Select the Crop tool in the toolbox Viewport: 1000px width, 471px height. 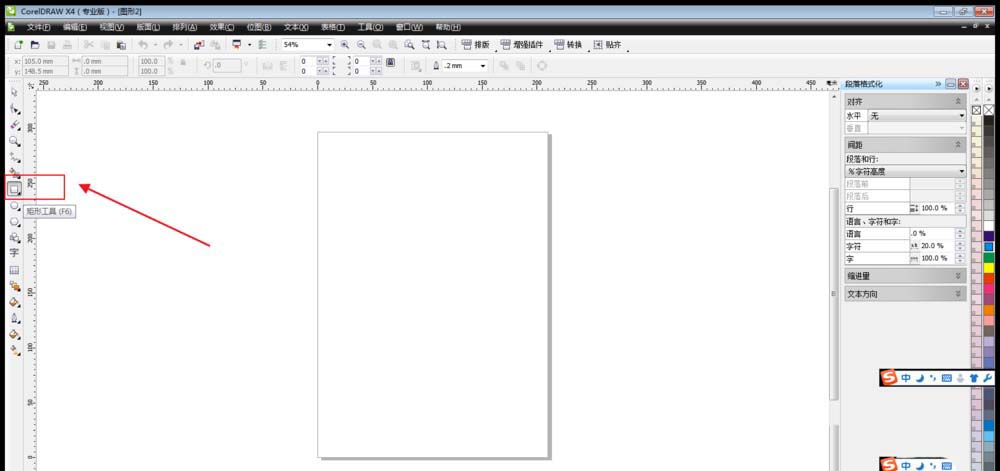click(x=14, y=126)
